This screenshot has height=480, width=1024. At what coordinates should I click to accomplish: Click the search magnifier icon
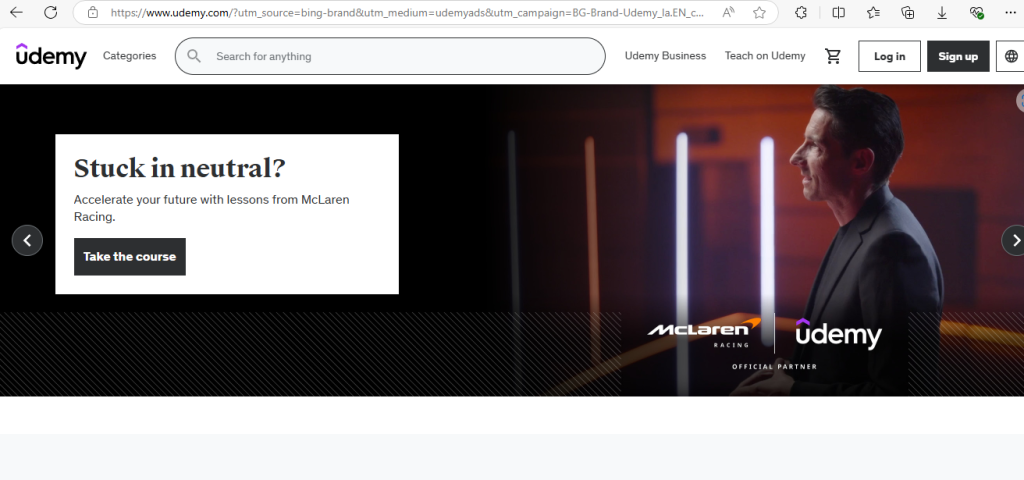point(194,56)
